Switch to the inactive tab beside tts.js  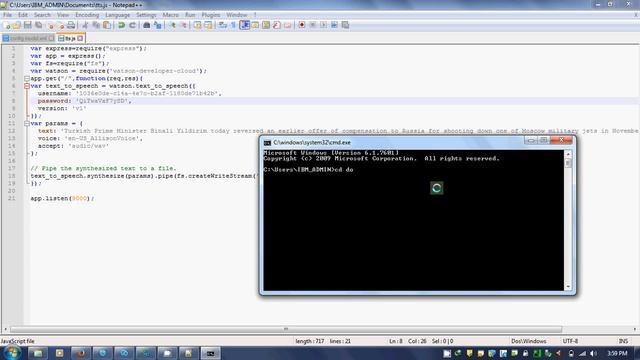[28, 38]
